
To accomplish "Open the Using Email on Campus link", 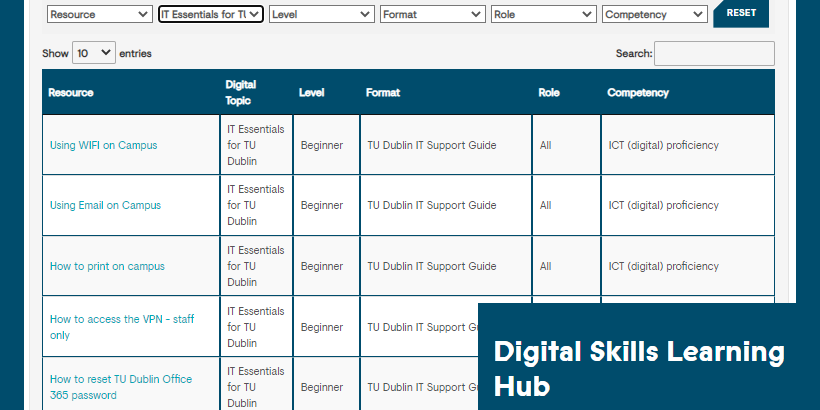I will click(105, 206).
